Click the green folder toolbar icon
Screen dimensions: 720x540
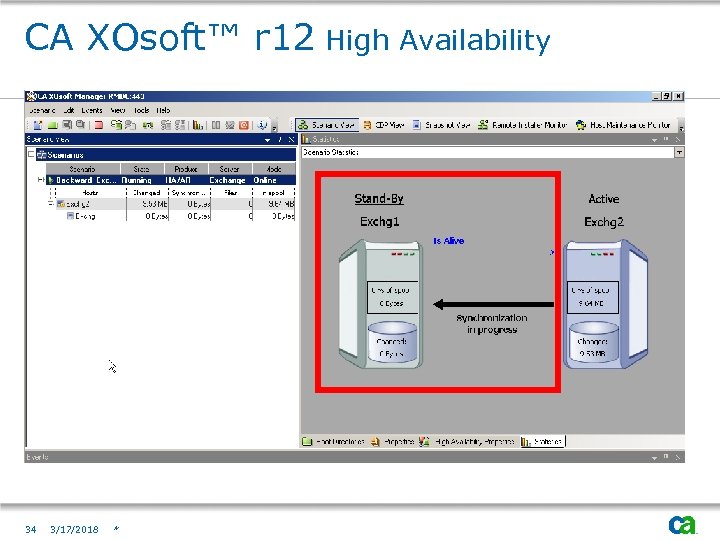52,125
